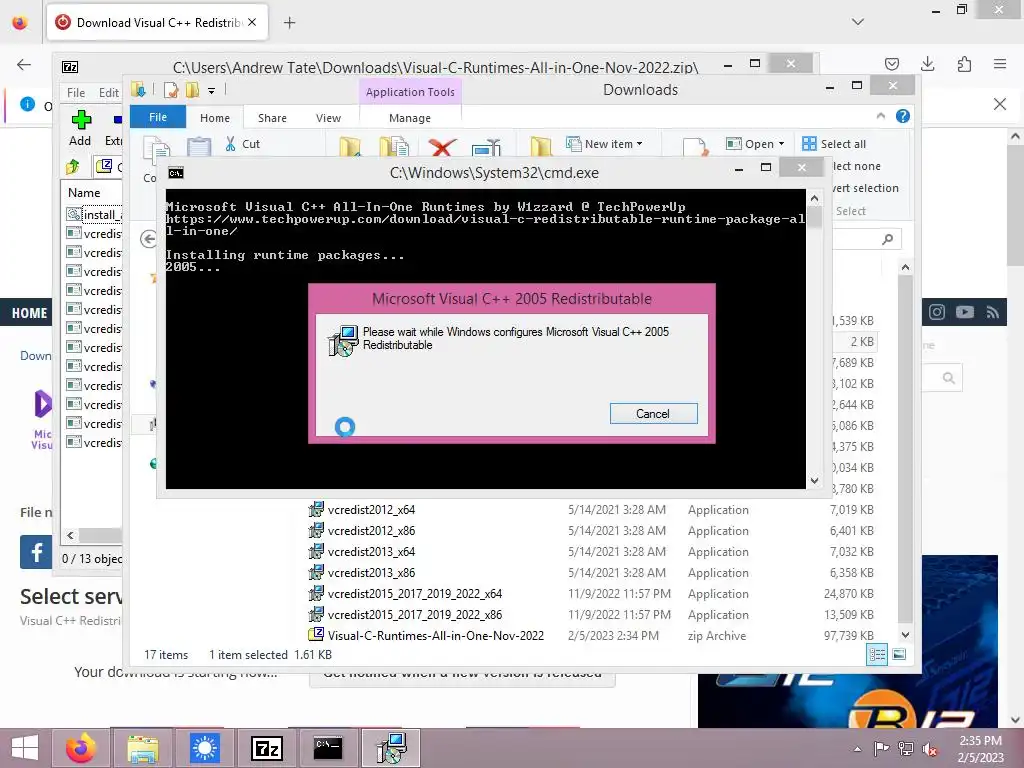This screenshot has height=768, width=1024.
Task: Open Firefox from the taskbar
Action: pos(81,748)
